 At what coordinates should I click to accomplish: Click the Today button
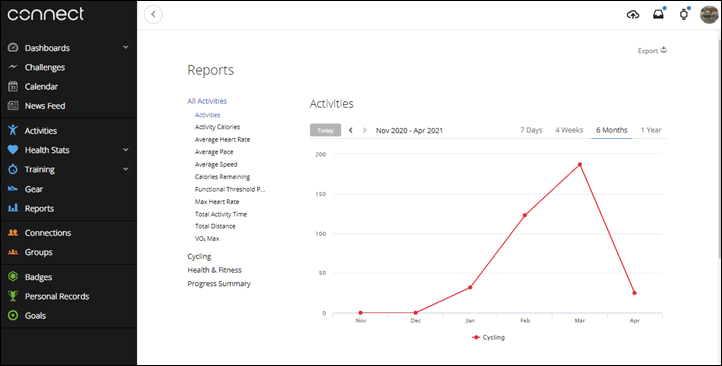pyautogui.click(x=325, y=130)
